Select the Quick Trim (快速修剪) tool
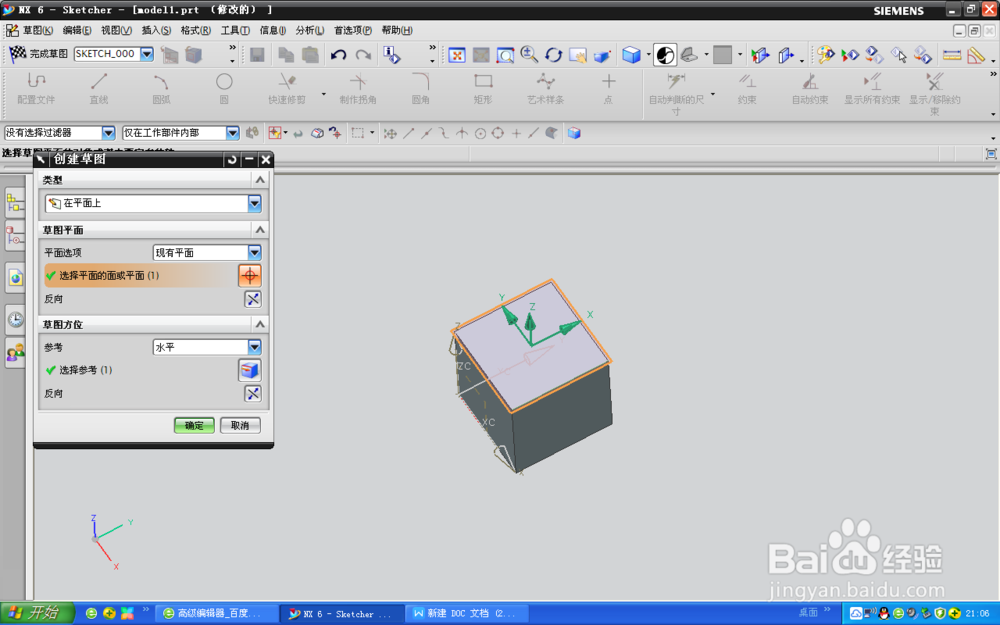Screen dimensions: 1000x625 coord(287,89)
